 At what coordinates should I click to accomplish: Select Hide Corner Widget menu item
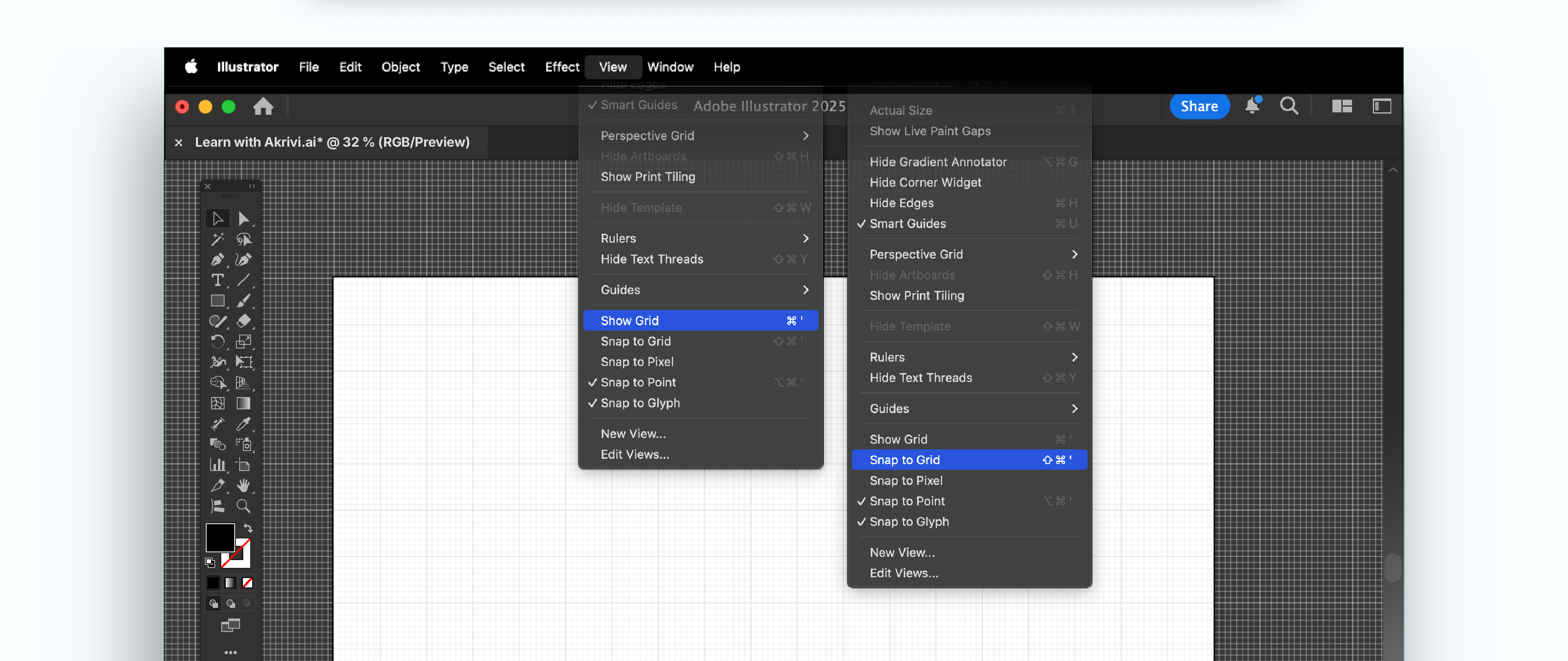[x=969, y=183]
